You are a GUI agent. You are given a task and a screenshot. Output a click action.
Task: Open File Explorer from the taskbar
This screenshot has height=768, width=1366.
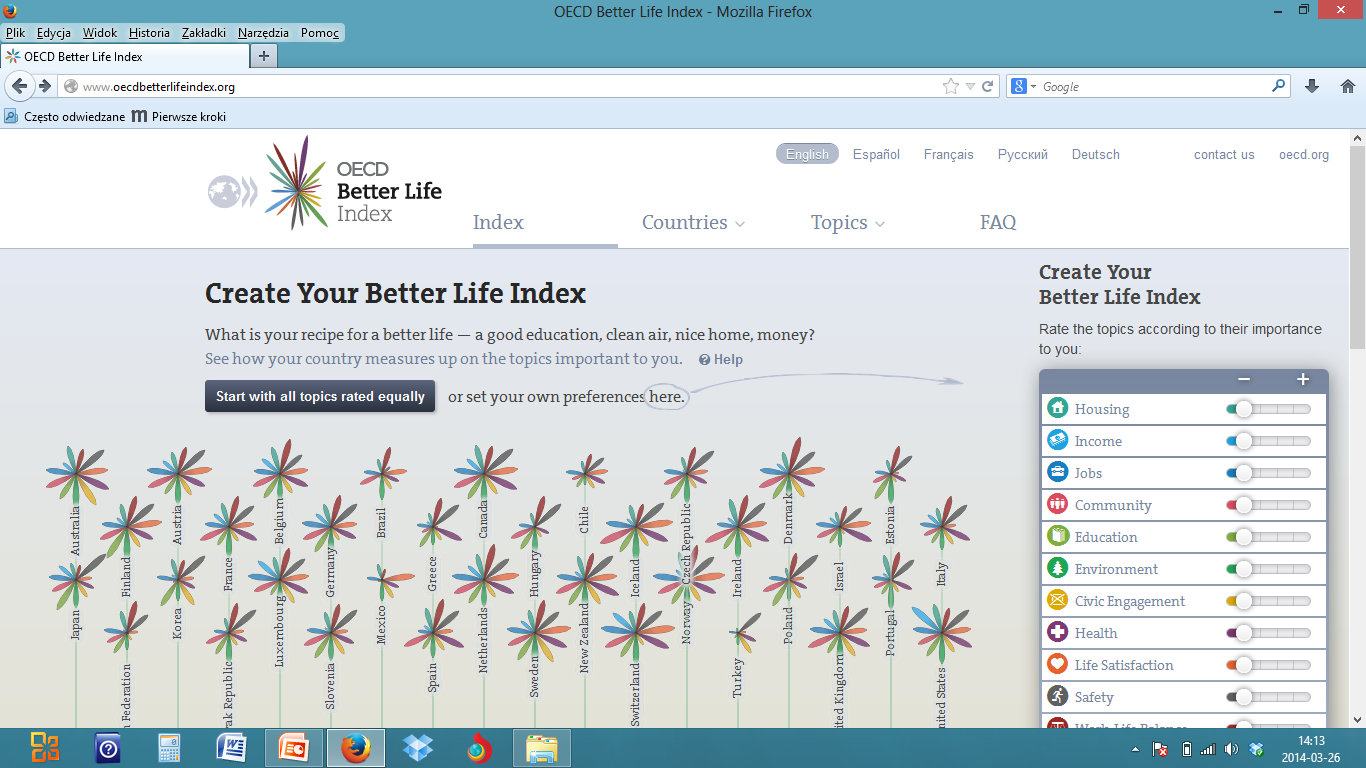click(542, 747)
